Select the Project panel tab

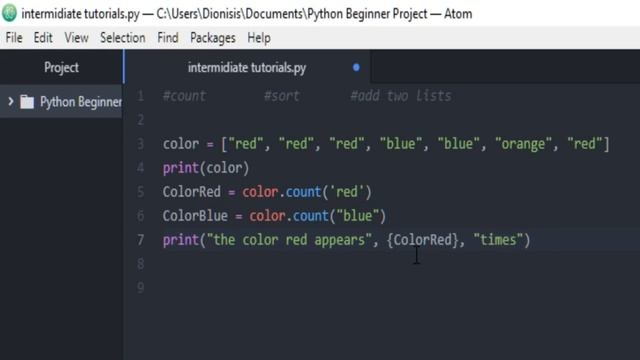pos(61,67)
